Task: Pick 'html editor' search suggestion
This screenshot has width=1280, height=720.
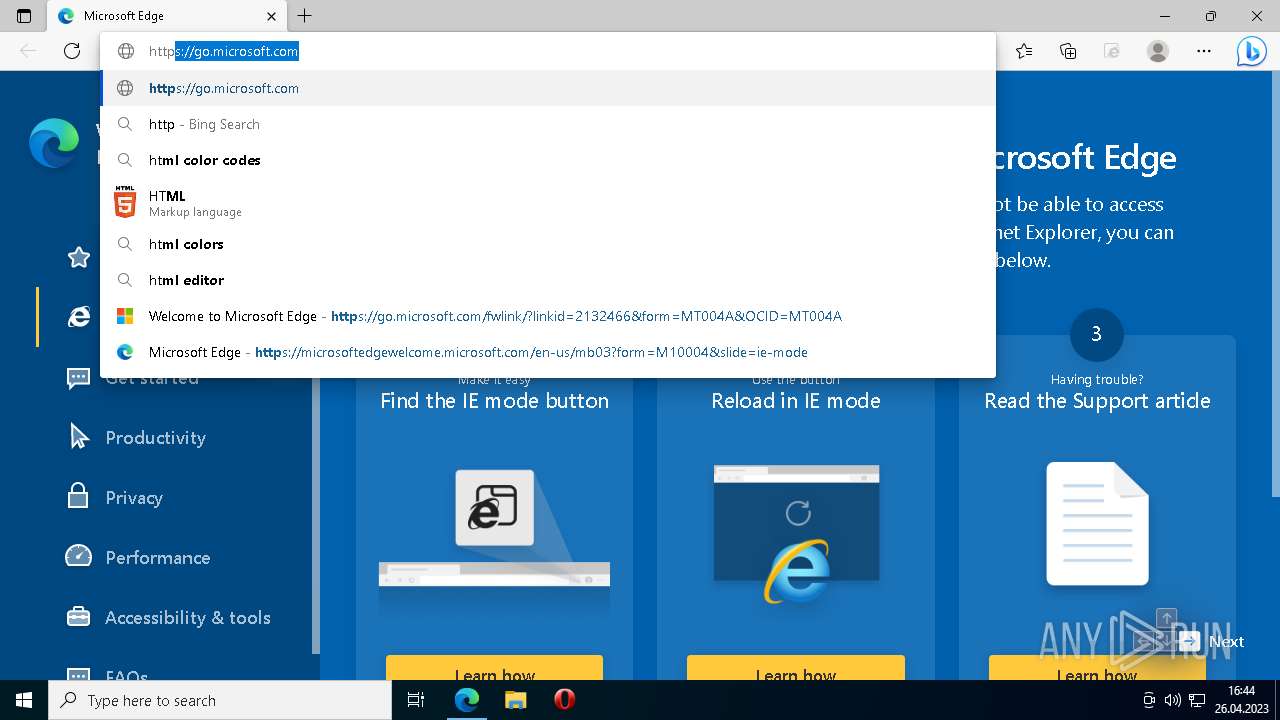Action: 548,280
